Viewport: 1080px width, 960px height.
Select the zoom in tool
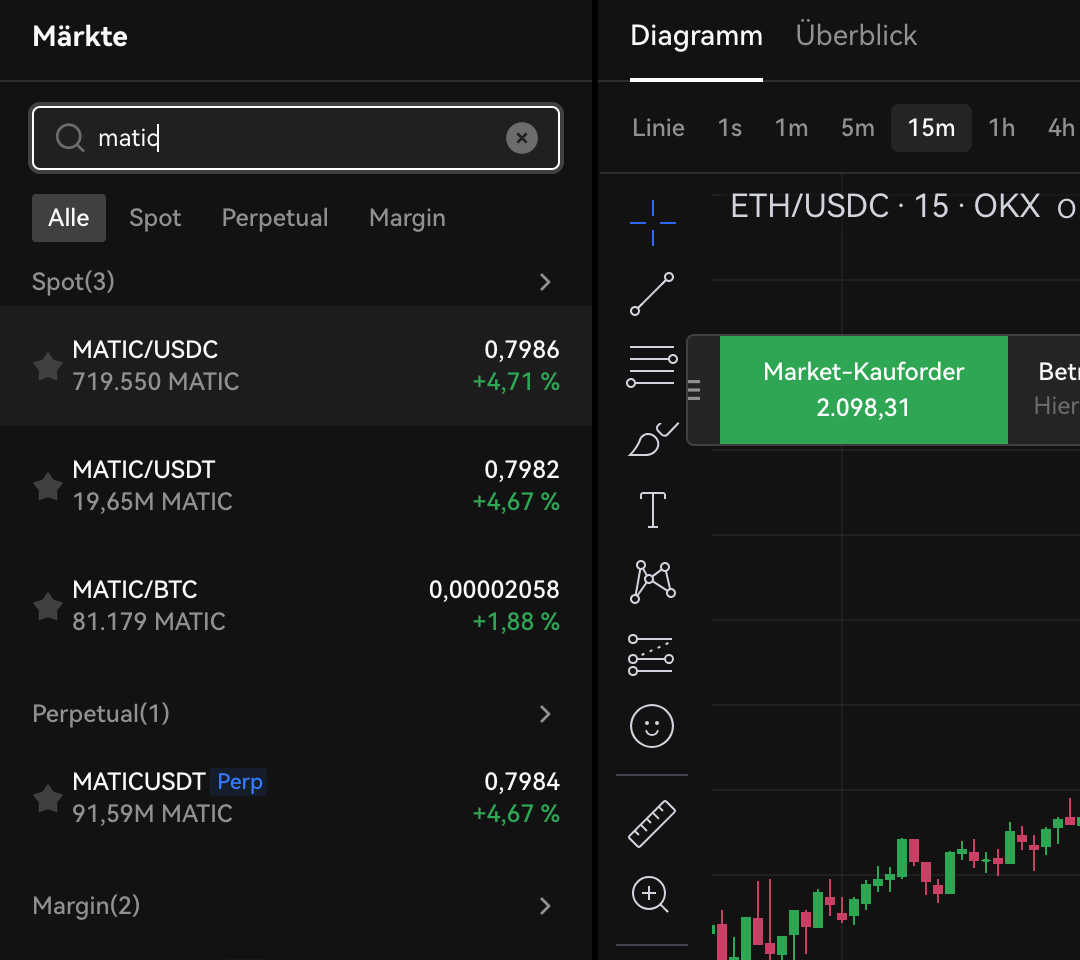pos(650,895)
